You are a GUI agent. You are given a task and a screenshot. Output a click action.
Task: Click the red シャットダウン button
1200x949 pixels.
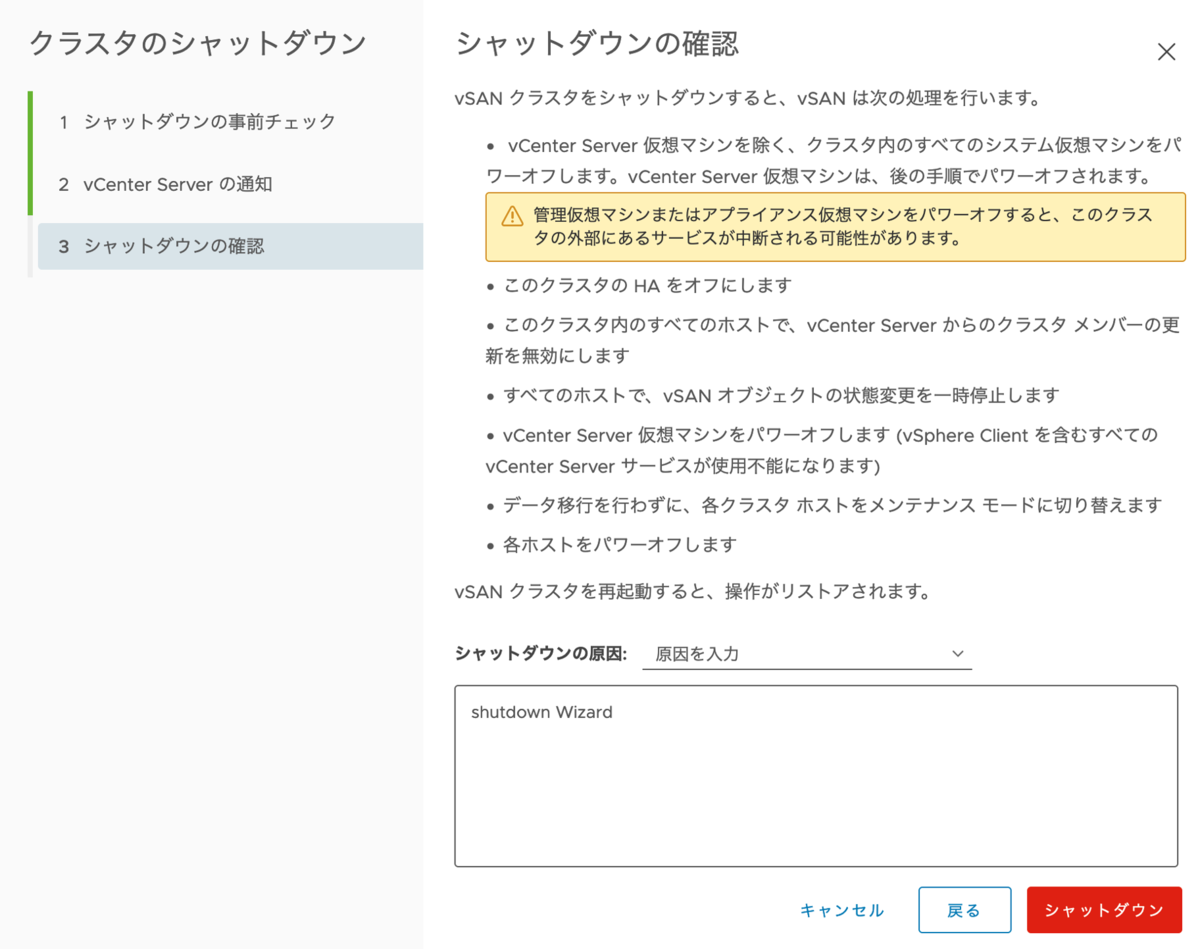[x=1104, y=910]
